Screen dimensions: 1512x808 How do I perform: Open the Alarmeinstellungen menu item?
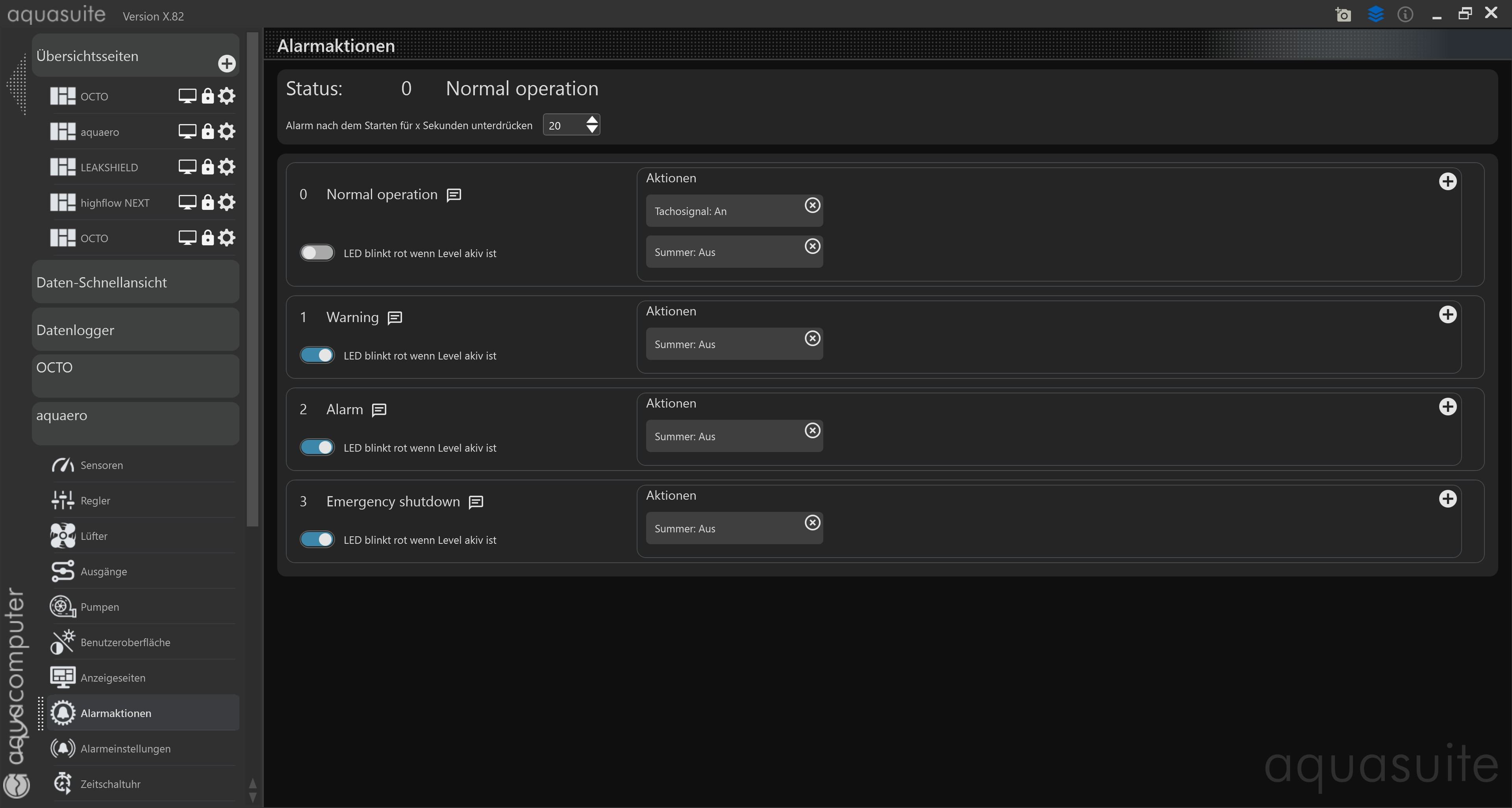126,749
